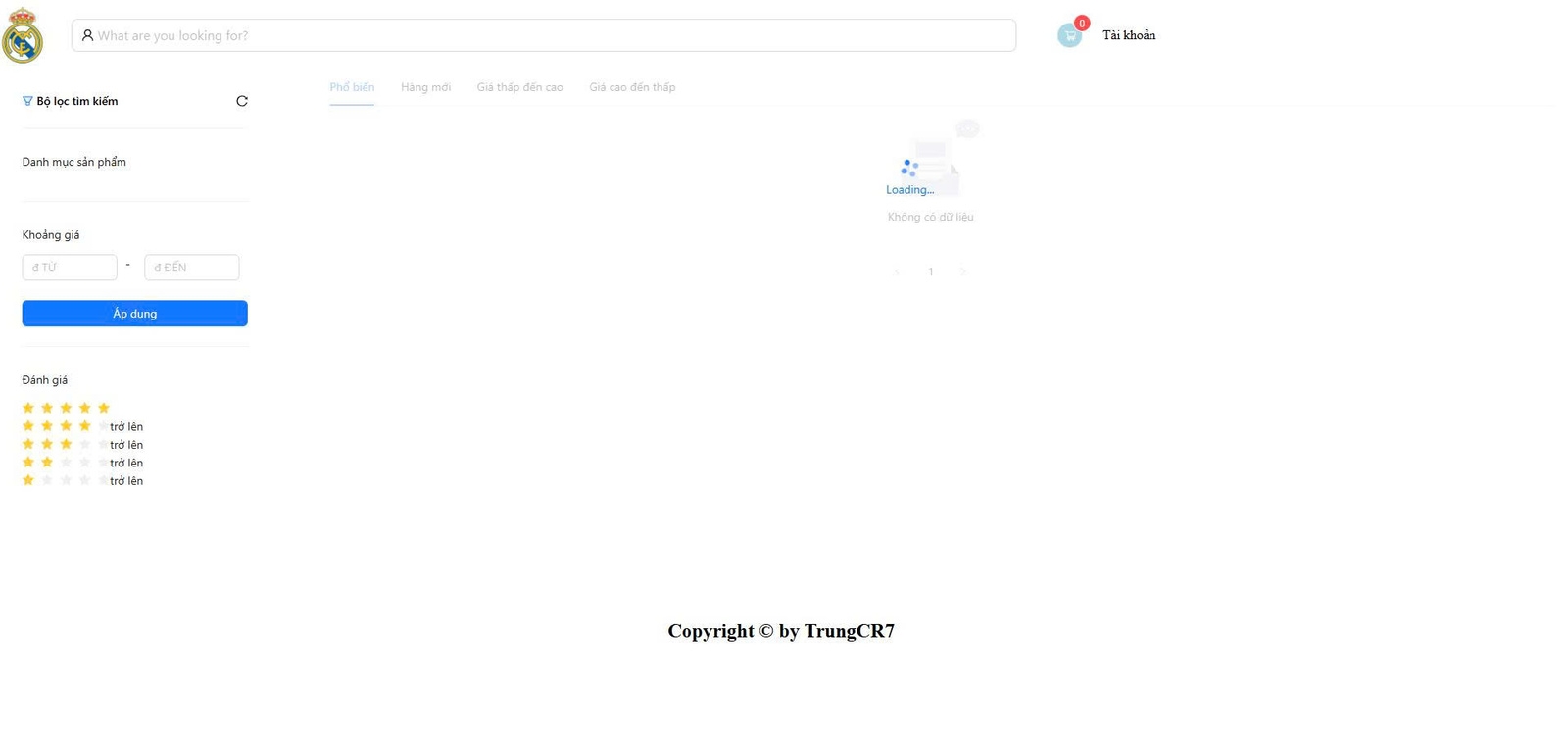The height and width of the screenshot is (735, 1568).
Task: Click the reset filter refresh icon
Action: [242, 101]
